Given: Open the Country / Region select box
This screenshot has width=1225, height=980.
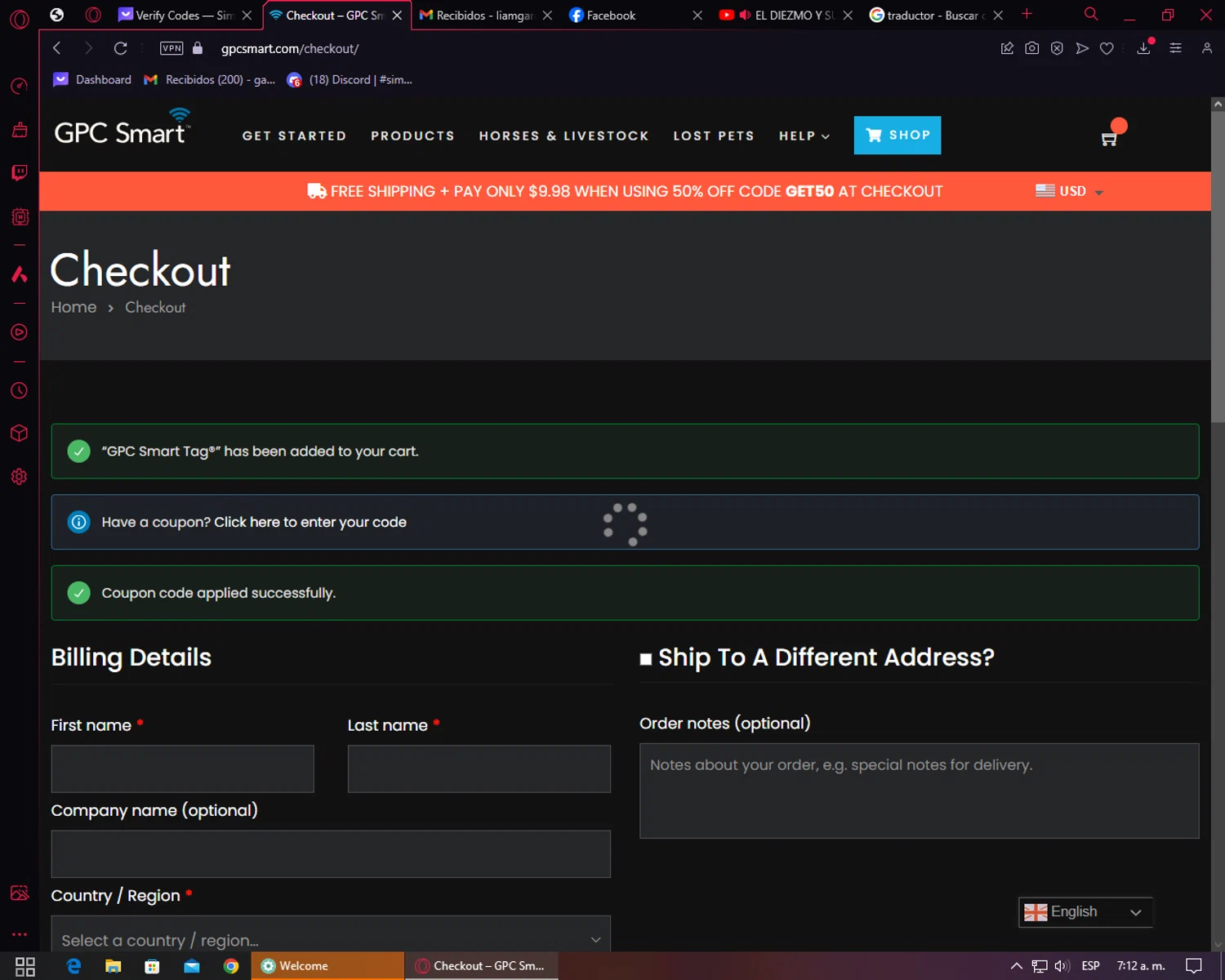Looking at the screenshot, I should (x=331, y=934).
